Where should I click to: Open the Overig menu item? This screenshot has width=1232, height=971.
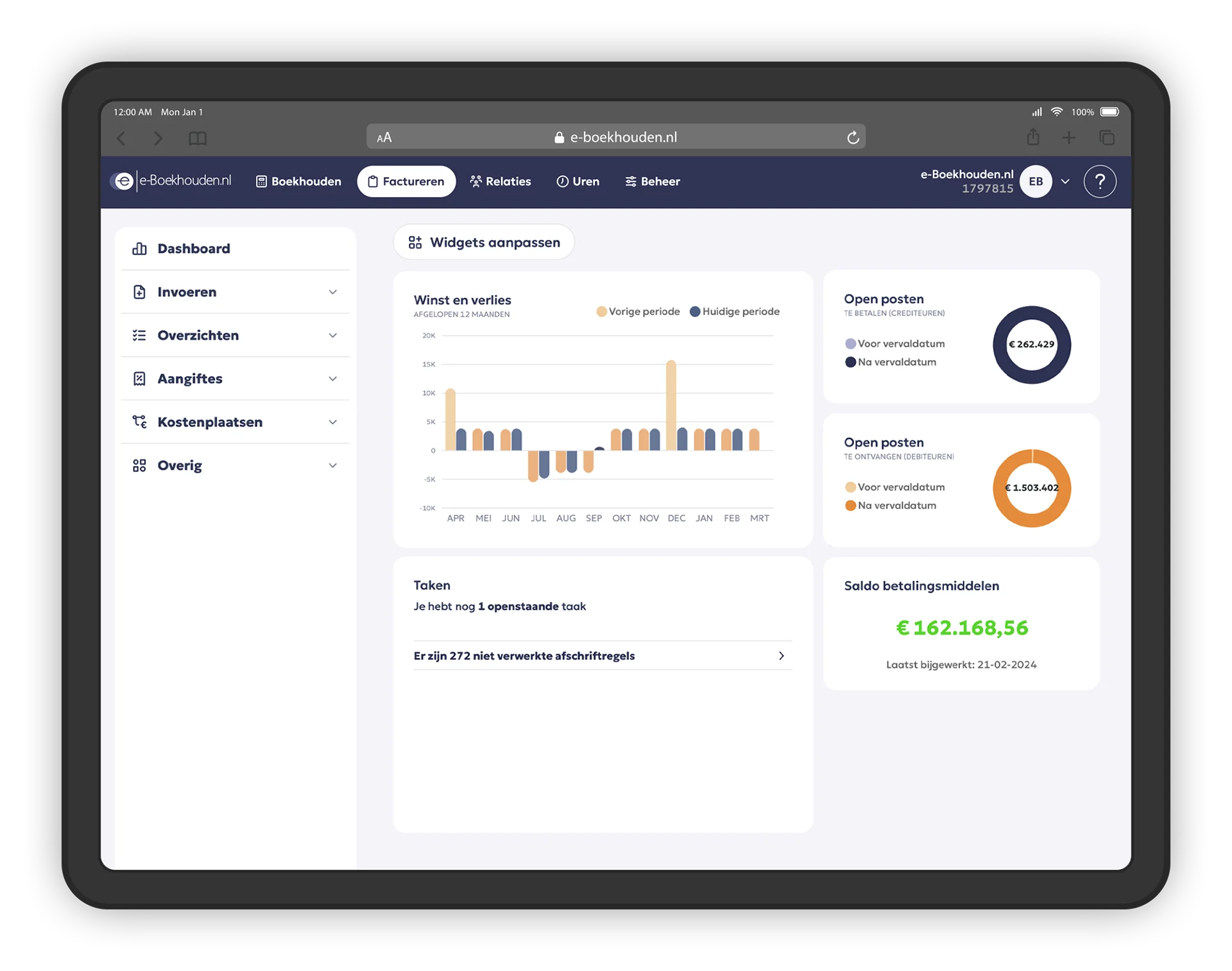point(179,465)
